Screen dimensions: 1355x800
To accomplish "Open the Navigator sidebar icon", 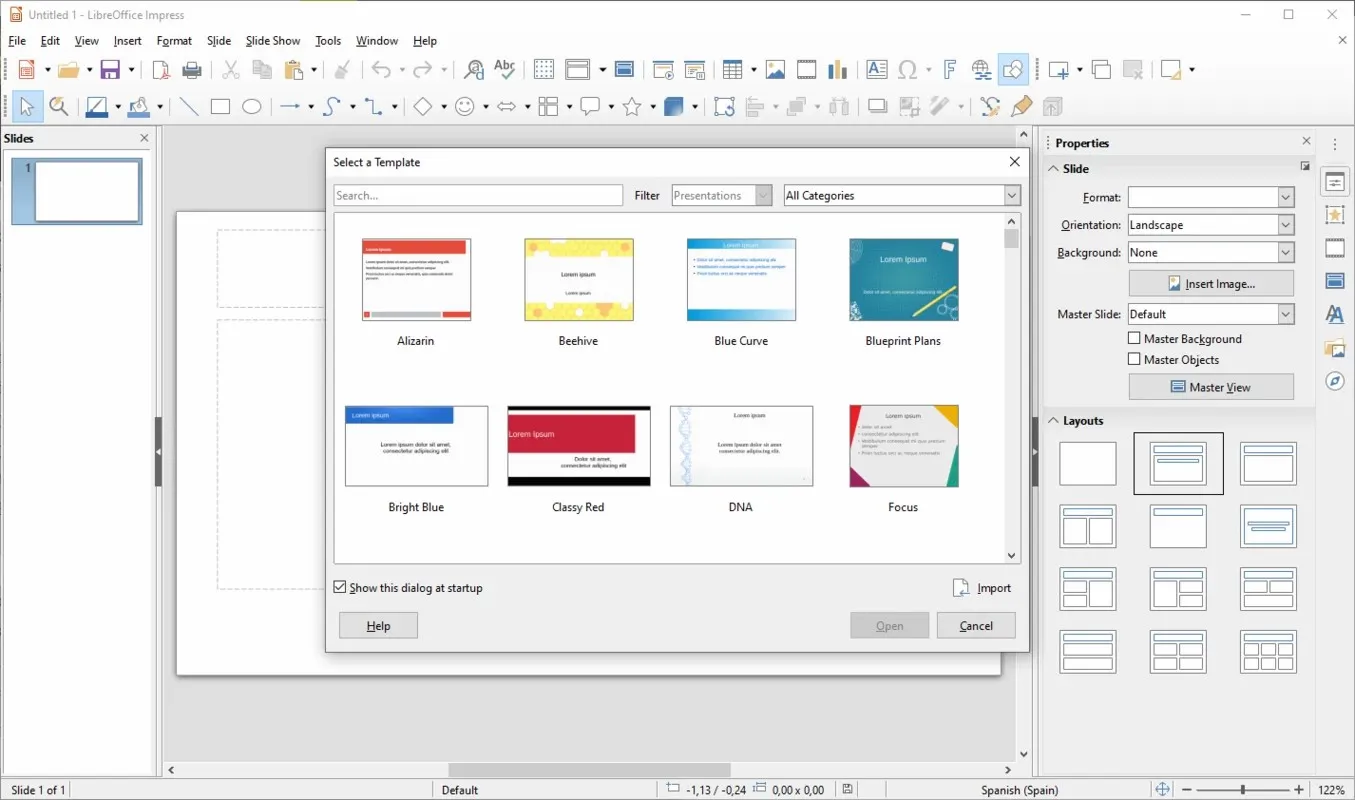I will (x=1335, y=381).
